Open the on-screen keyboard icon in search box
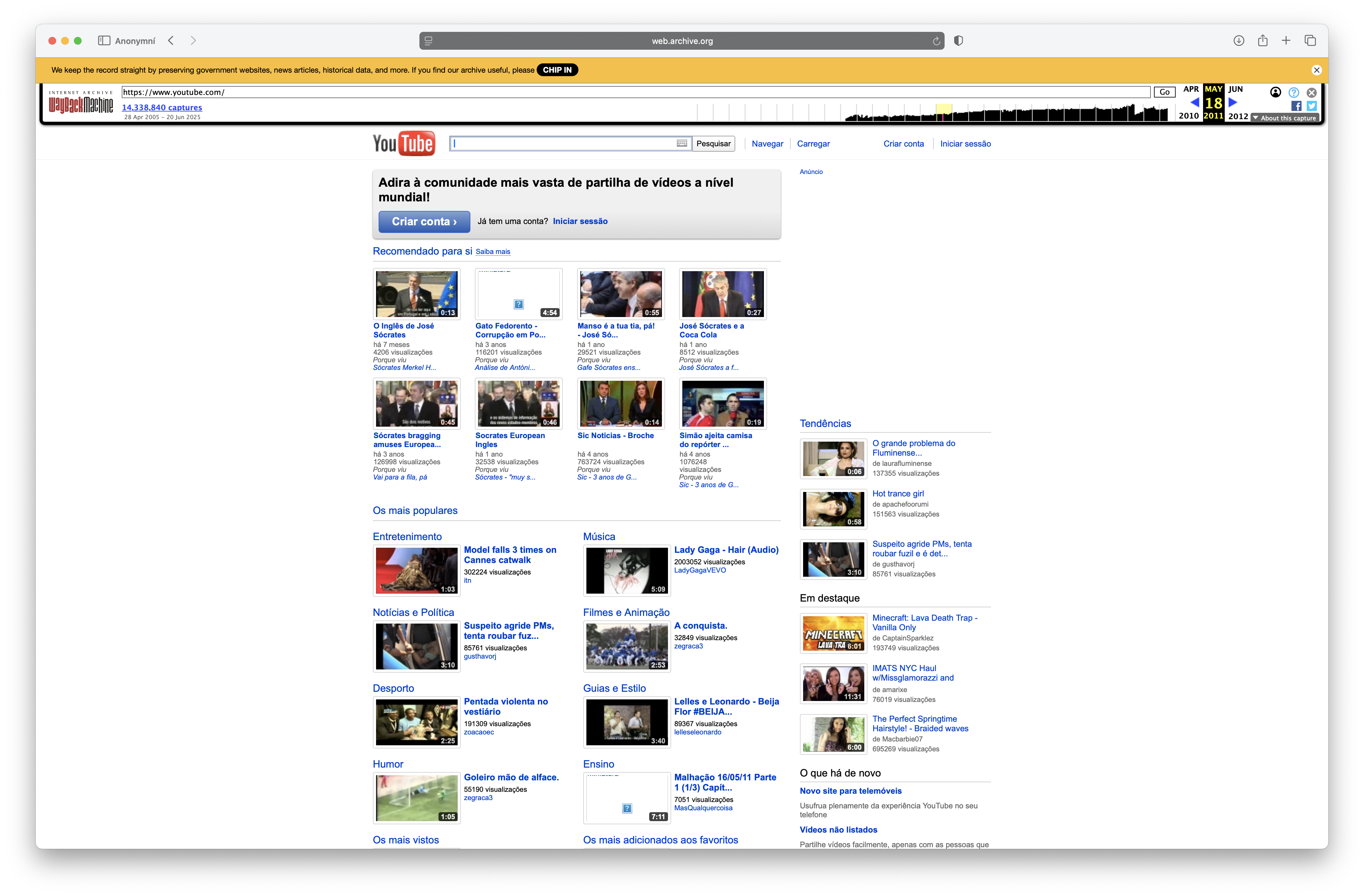 pos(681,143)
